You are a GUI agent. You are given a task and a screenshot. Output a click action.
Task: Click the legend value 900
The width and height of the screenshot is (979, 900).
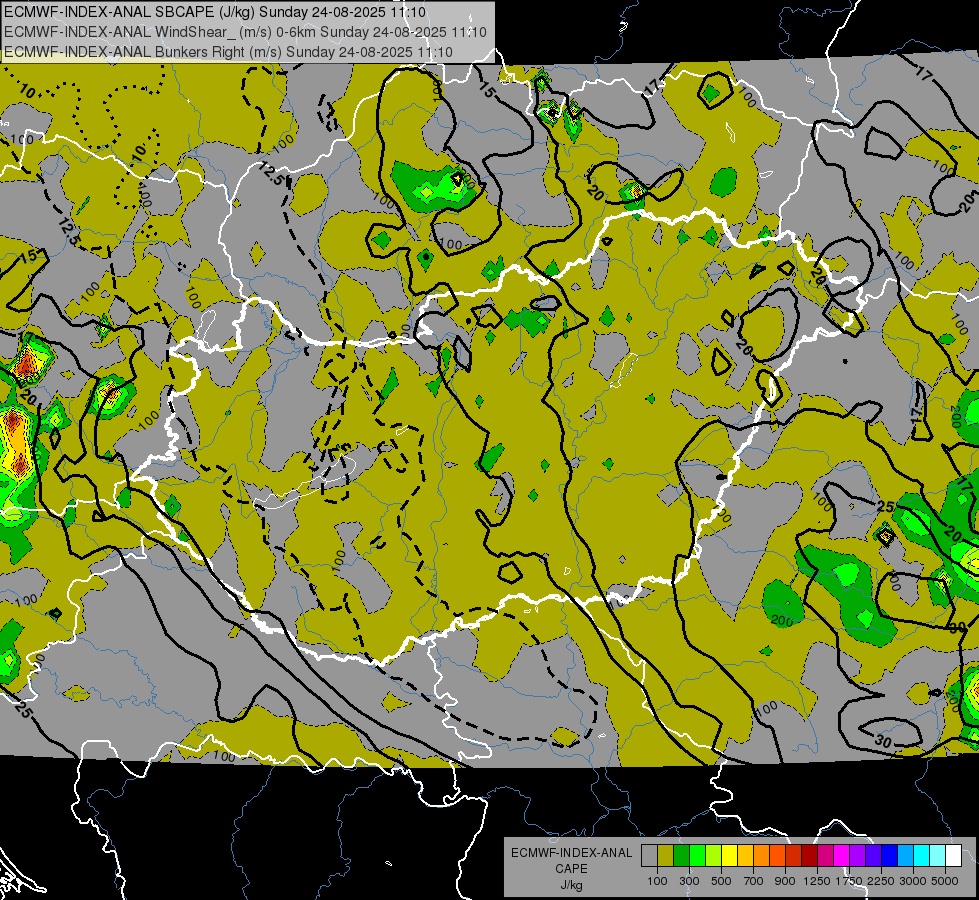pyautogui.click(x=785, y=881)
